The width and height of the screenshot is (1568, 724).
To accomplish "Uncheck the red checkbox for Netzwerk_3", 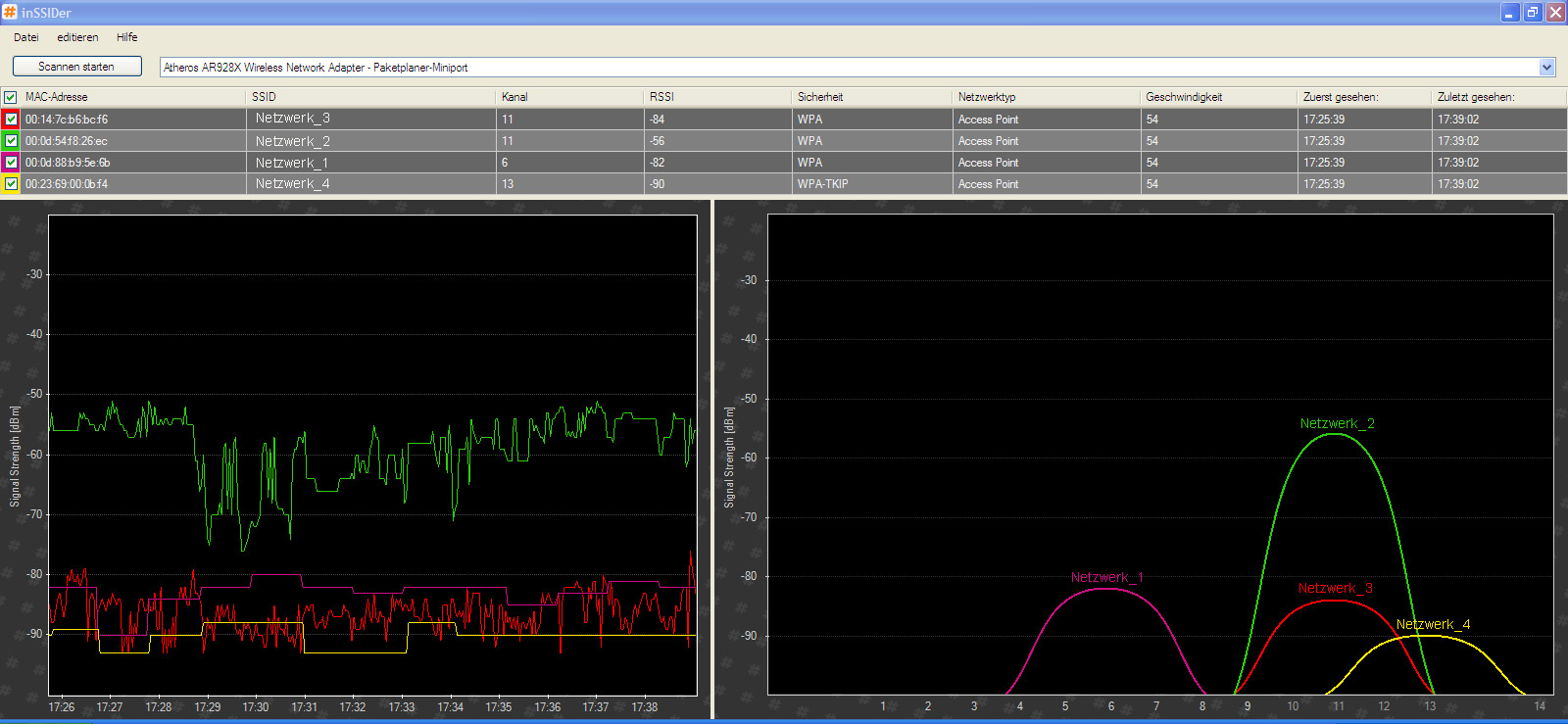I will point(11,119).
